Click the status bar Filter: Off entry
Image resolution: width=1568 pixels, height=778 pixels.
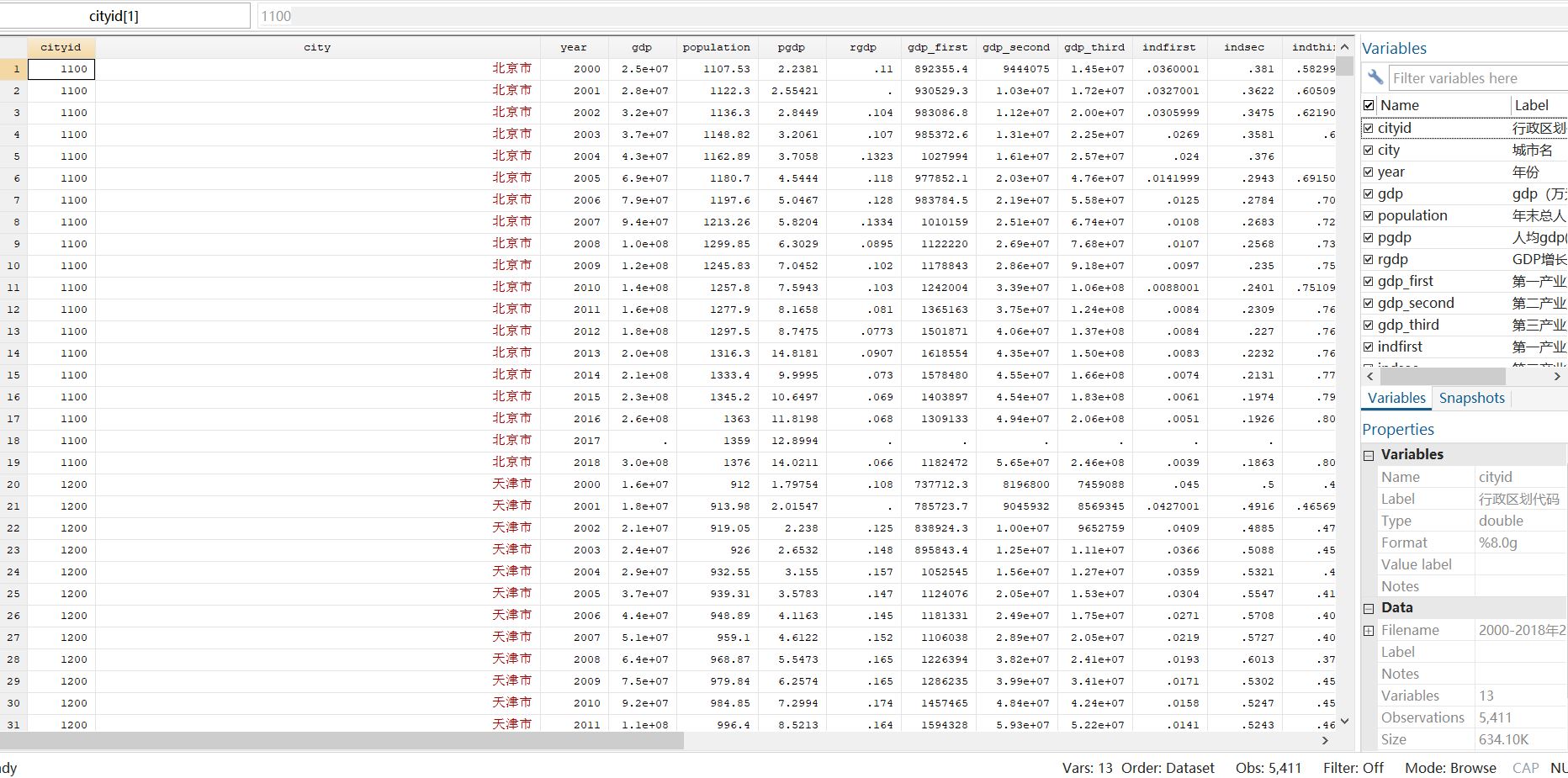(x=1353, y=768)
